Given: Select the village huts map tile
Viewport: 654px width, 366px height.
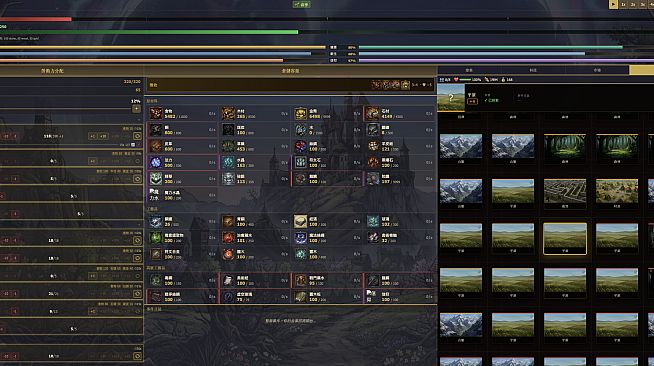Looking at the screenshot, I should point(616,191).
